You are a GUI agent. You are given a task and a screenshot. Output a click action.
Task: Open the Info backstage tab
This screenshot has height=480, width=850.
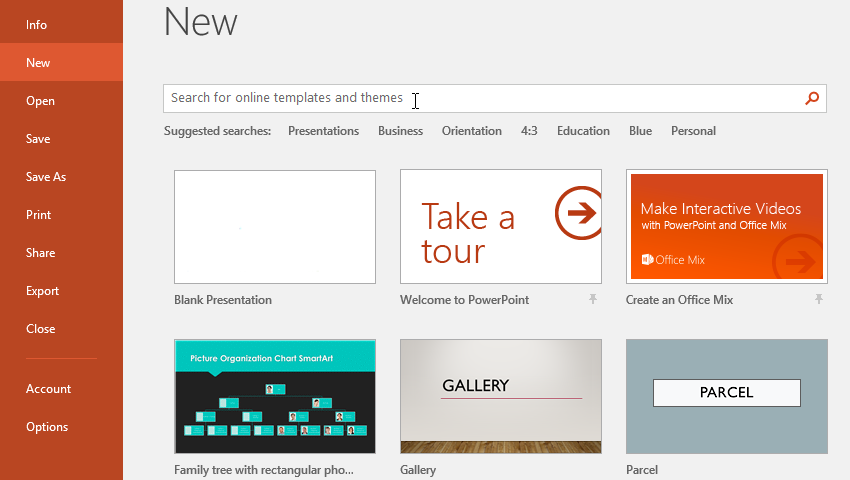coord(37,25)
